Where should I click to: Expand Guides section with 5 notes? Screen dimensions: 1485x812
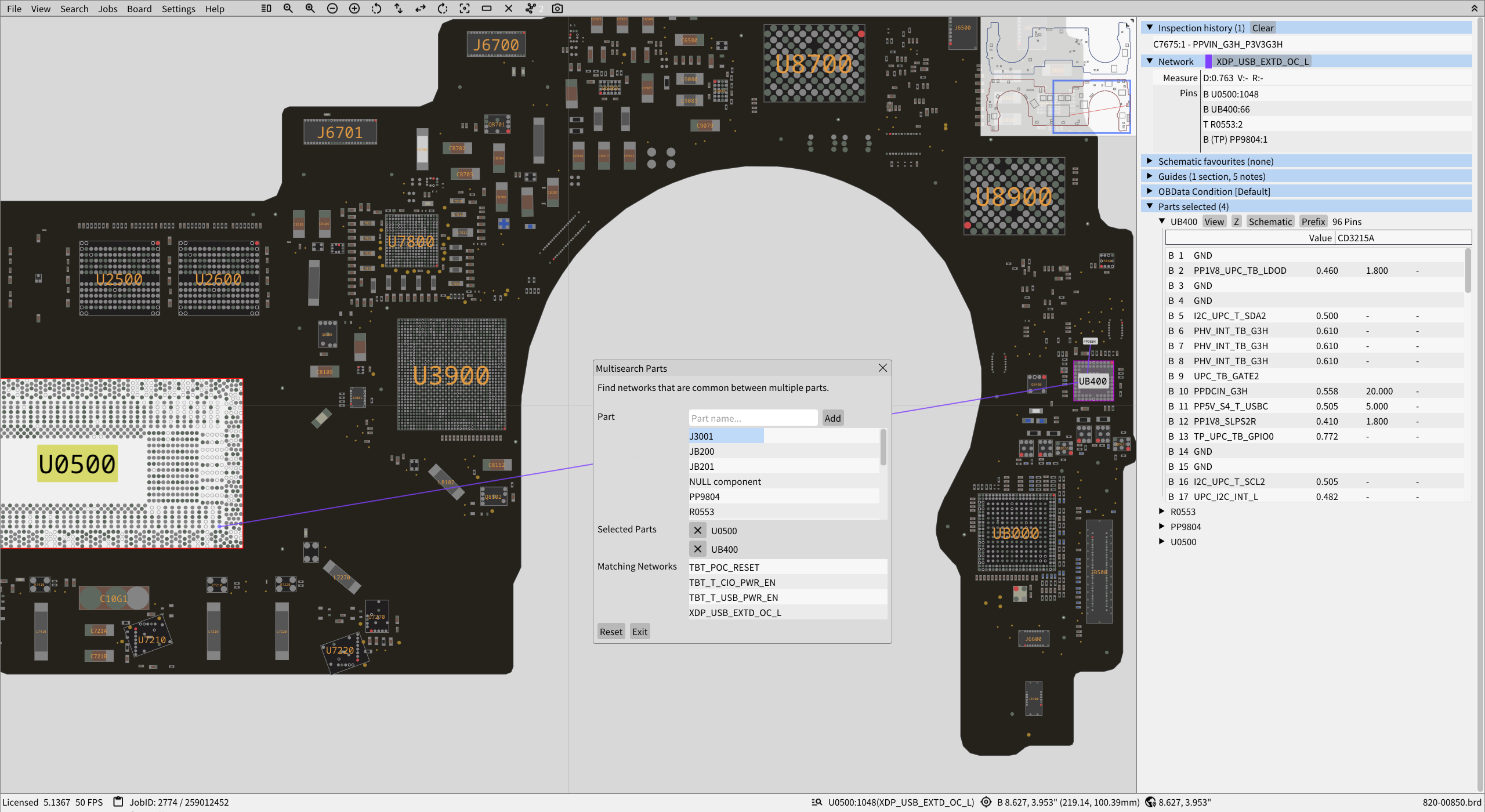1150,176
